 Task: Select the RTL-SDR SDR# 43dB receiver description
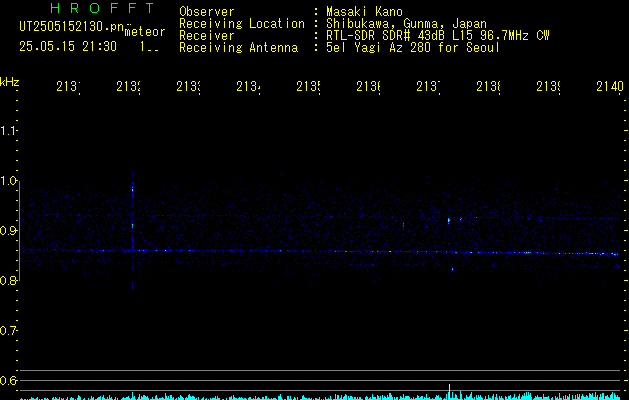438,36
